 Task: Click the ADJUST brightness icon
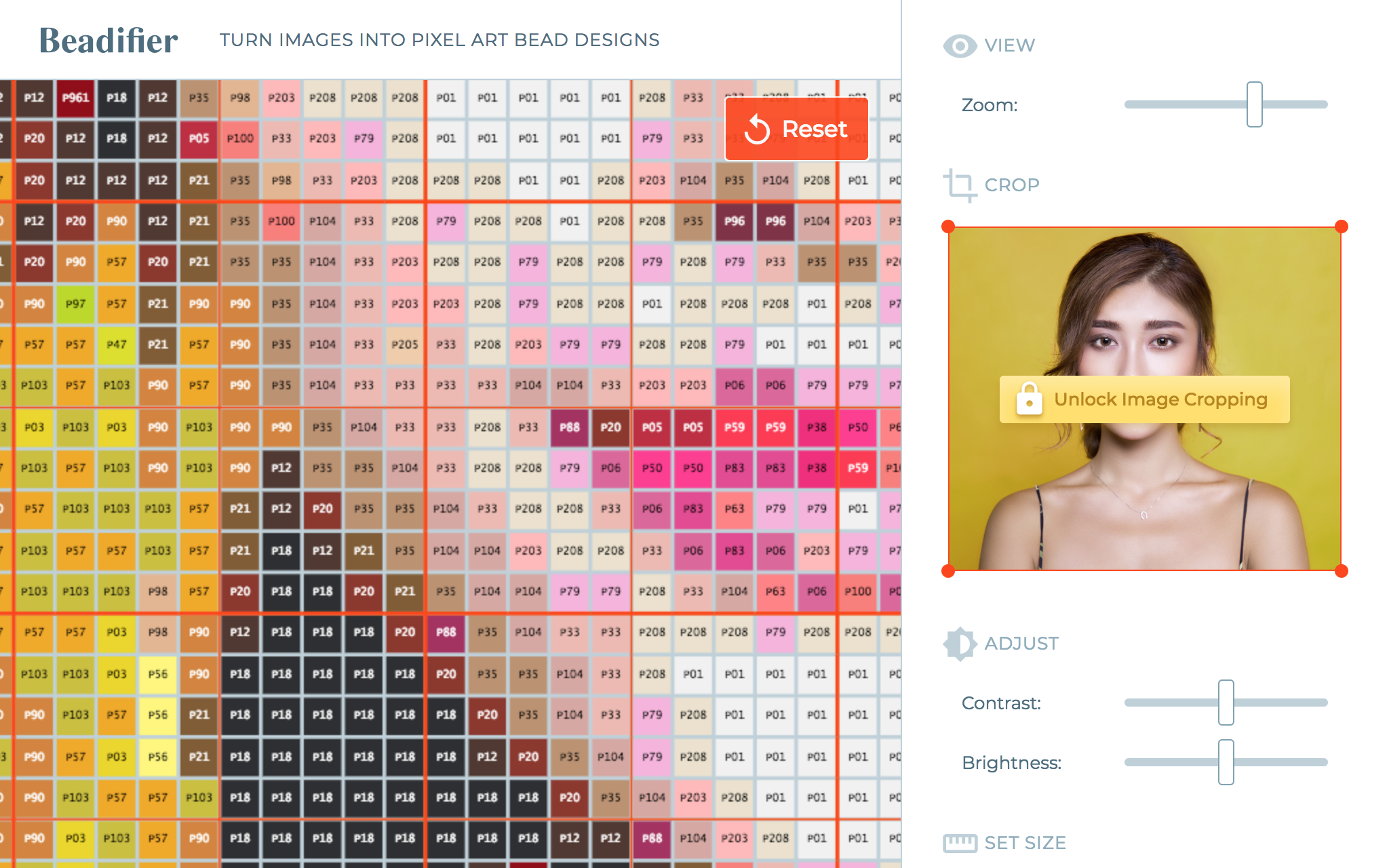[960, 644]
